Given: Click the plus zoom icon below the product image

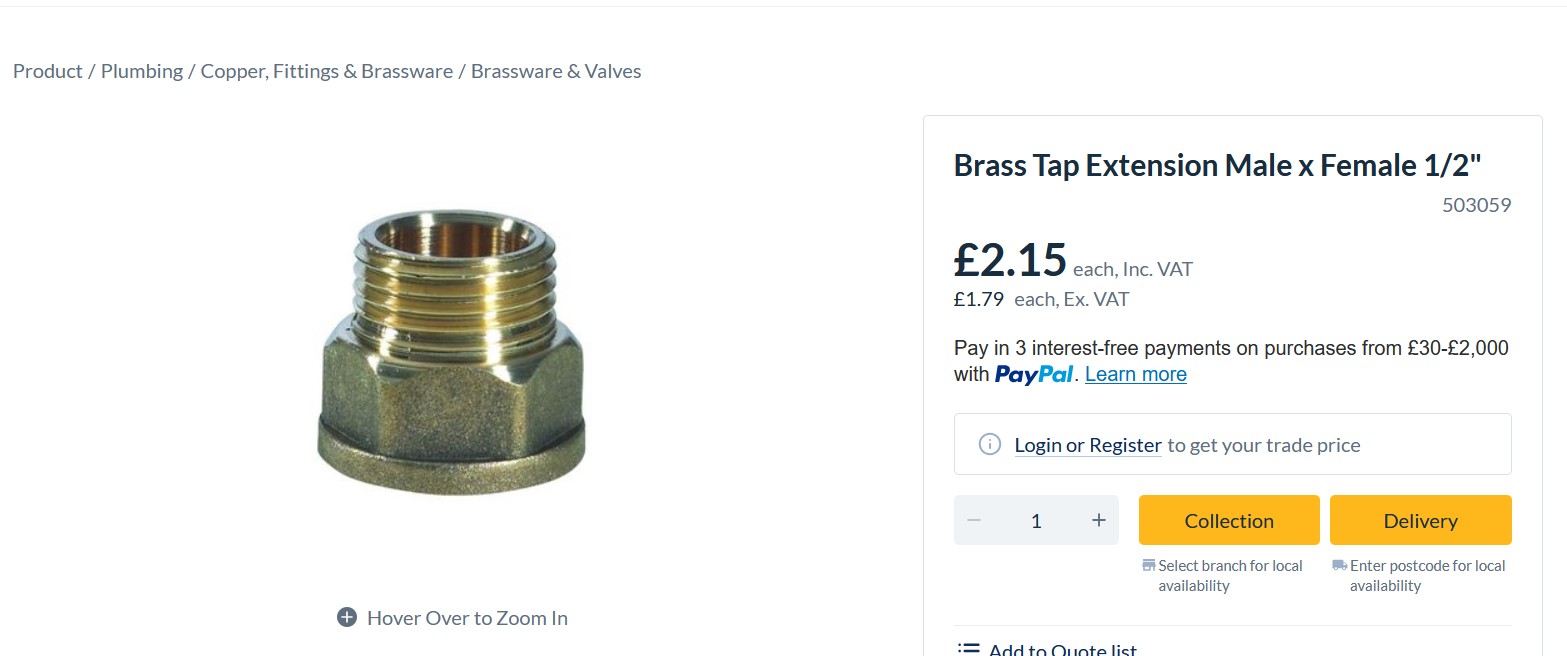Looking at the screenshot, I should coord(346,617).
